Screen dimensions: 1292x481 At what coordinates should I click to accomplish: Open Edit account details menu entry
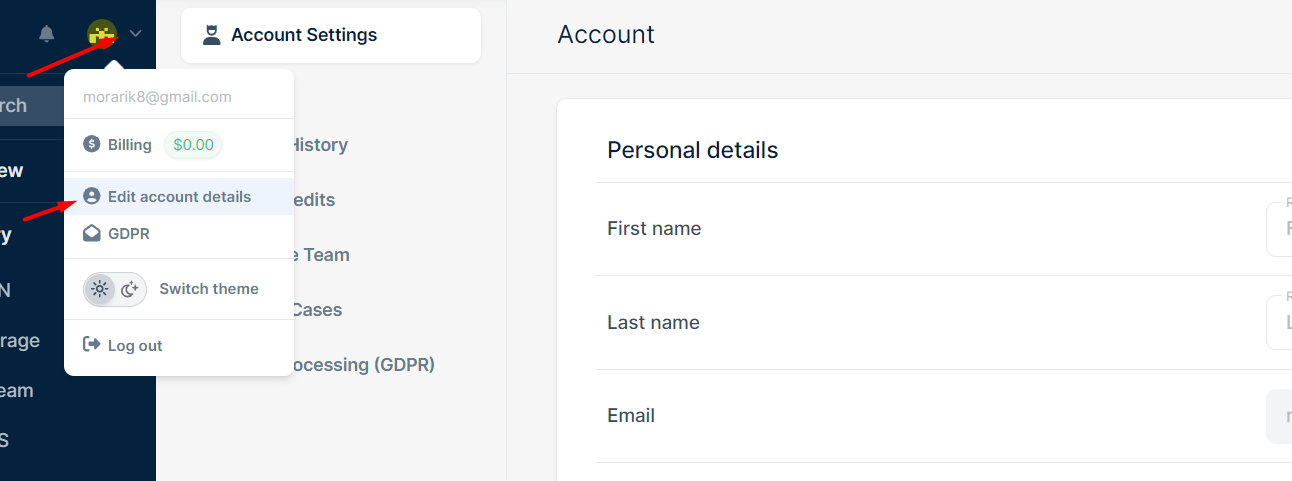179,196
